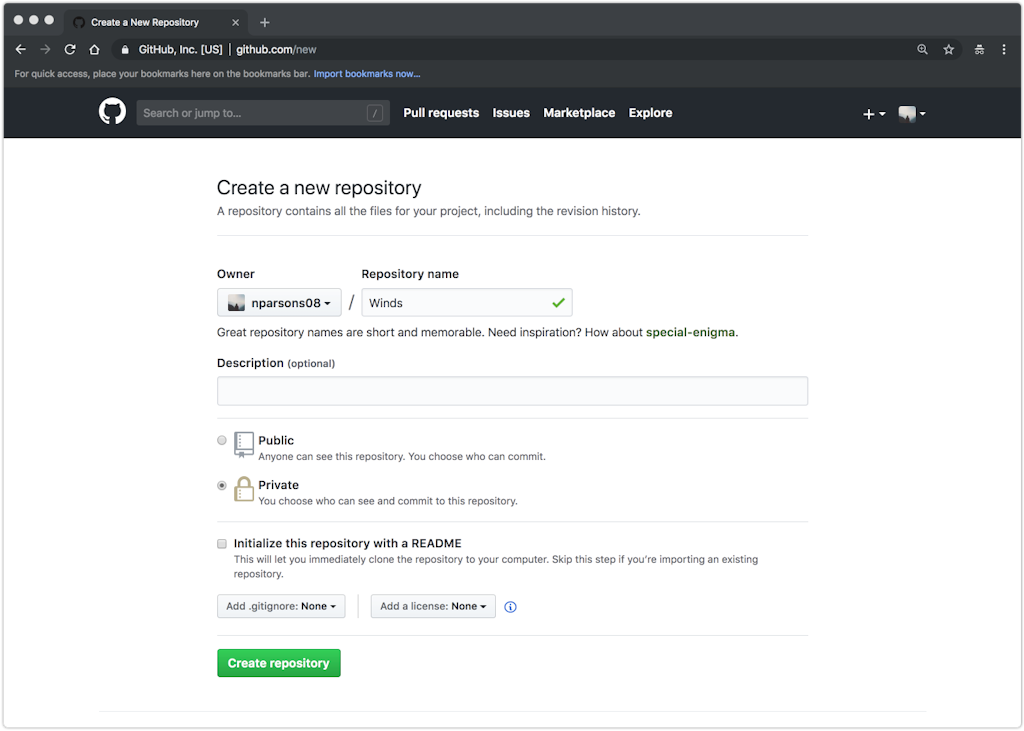Screen dimensions: 1024x731
Task: Open the Add a license dropdown
Action: tap(433, 606)
